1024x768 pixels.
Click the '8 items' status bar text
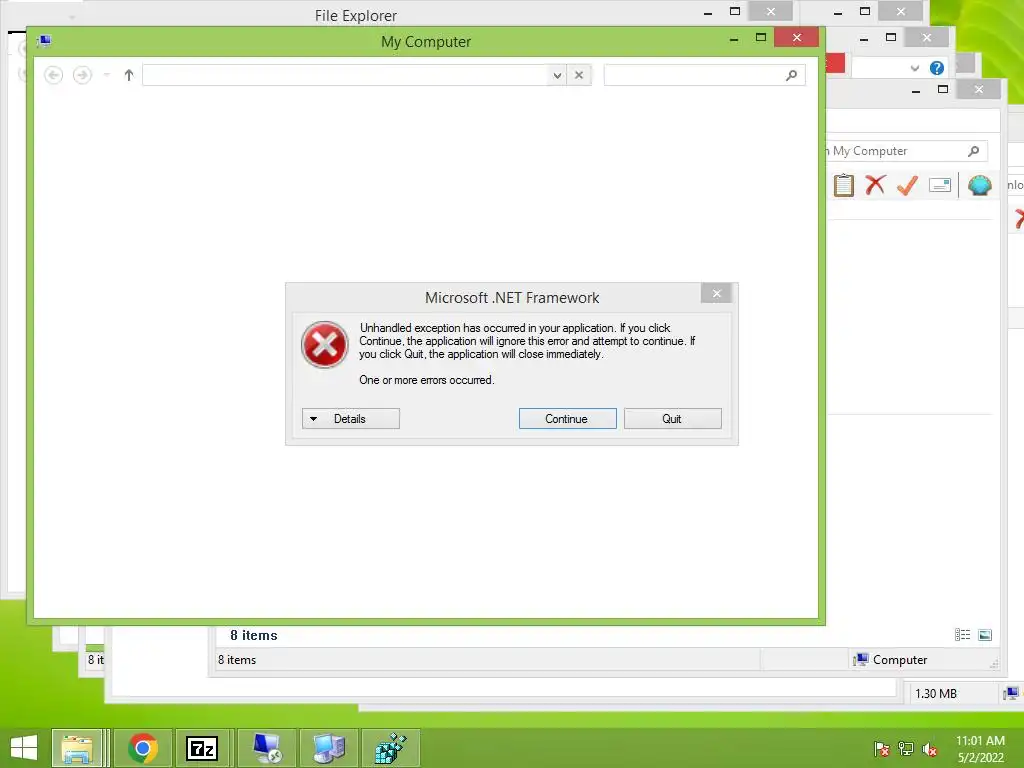237,660
